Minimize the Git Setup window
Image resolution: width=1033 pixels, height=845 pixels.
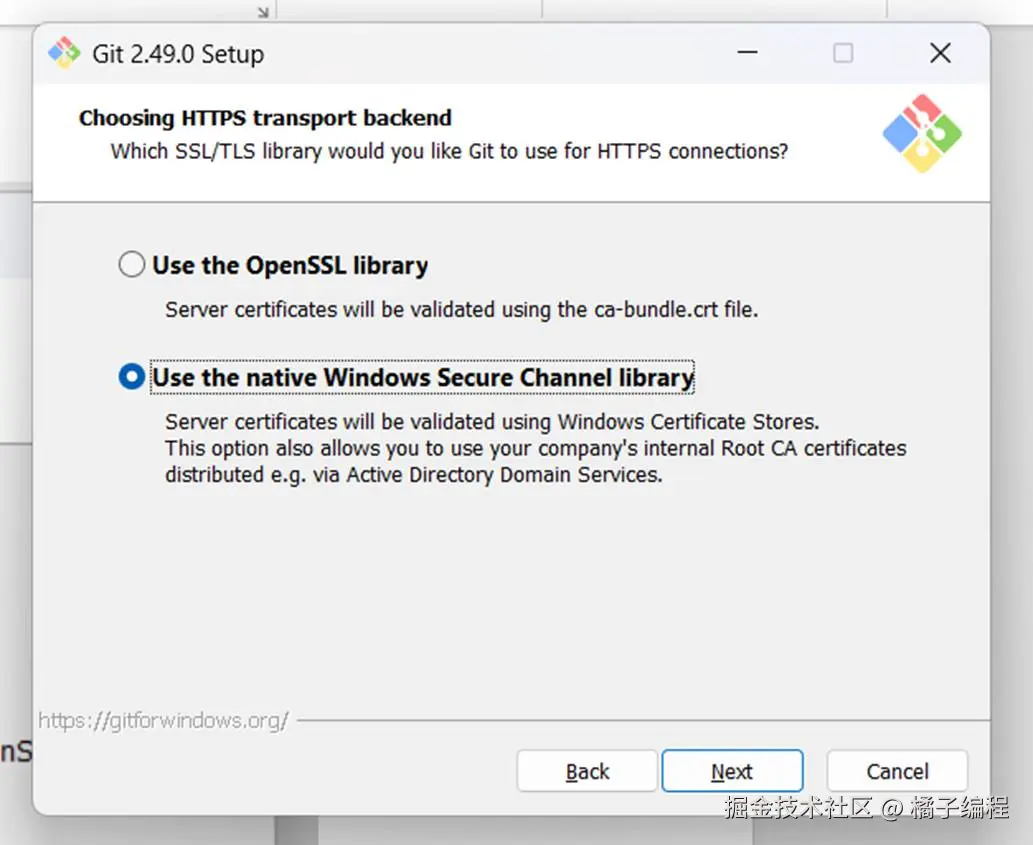[x=746, y=53]
